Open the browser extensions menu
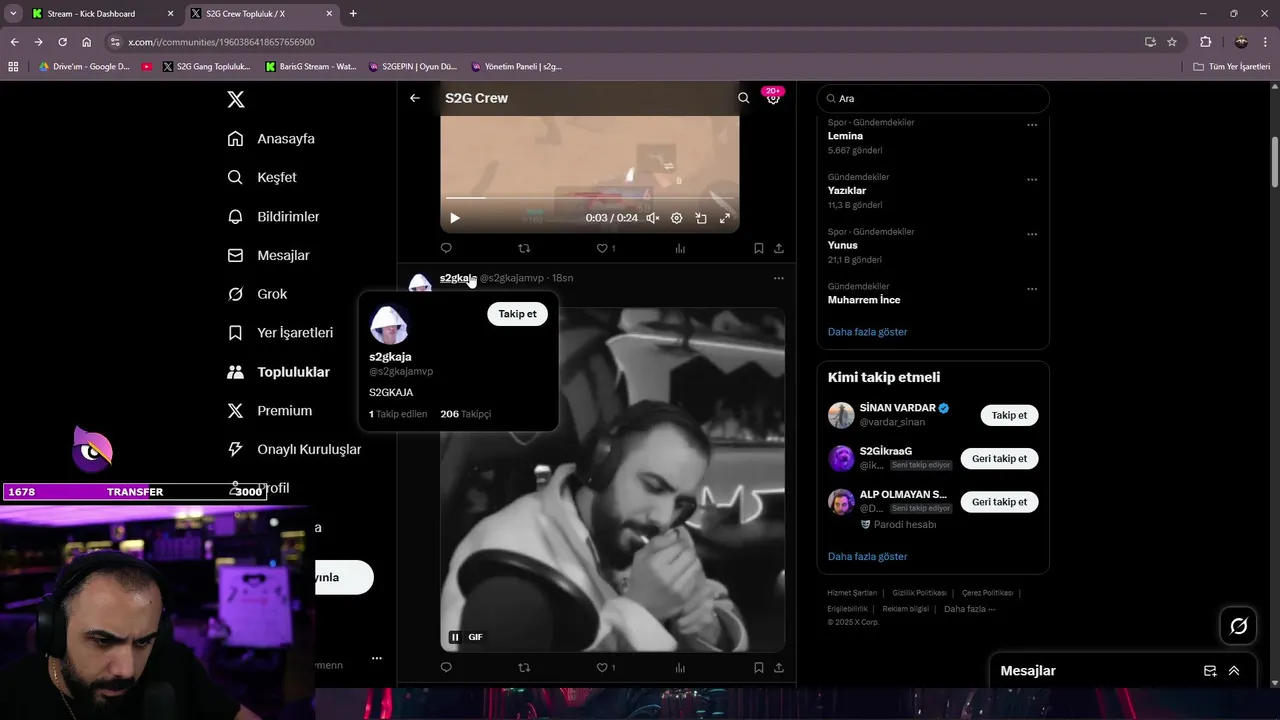Image resolution: width=1280 pixels, height=720 pixels. 1205,42
